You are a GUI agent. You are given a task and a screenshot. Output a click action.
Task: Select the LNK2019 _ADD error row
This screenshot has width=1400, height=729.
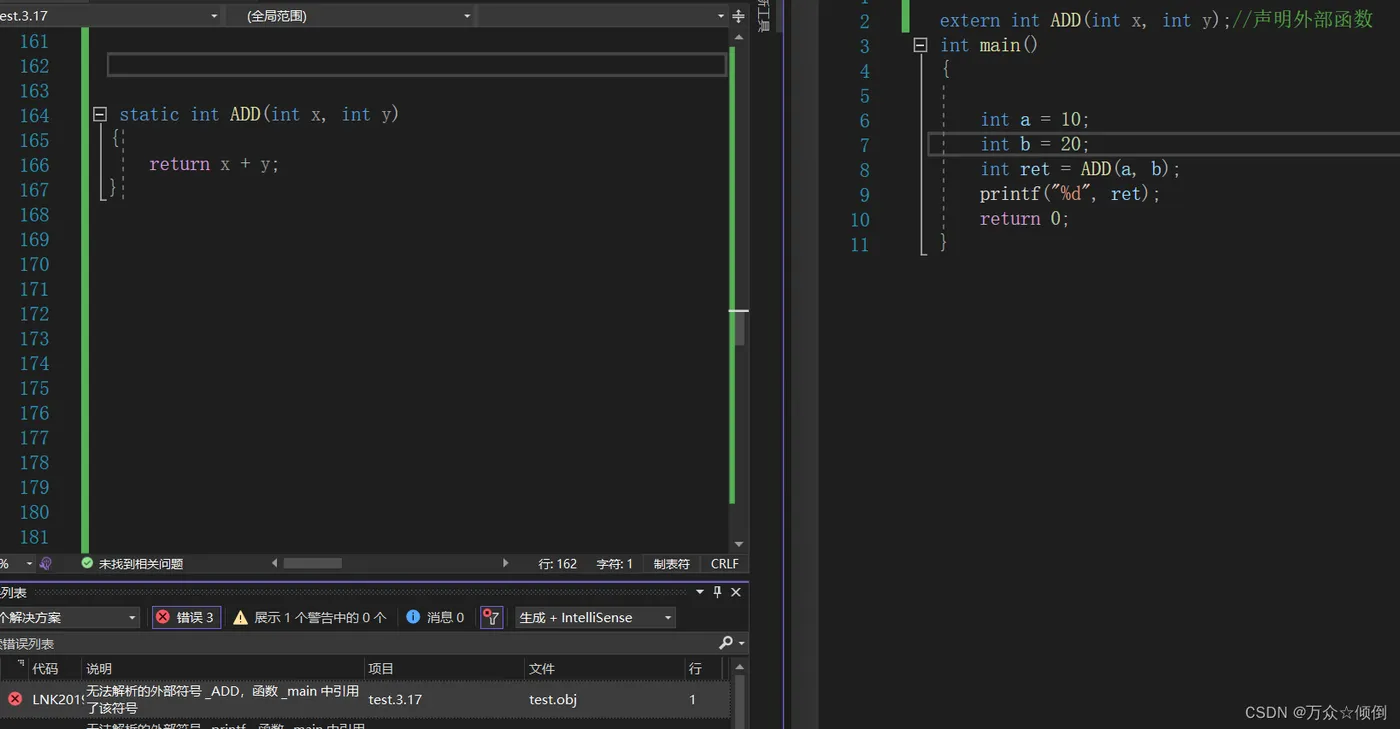[x=365, y=699]
